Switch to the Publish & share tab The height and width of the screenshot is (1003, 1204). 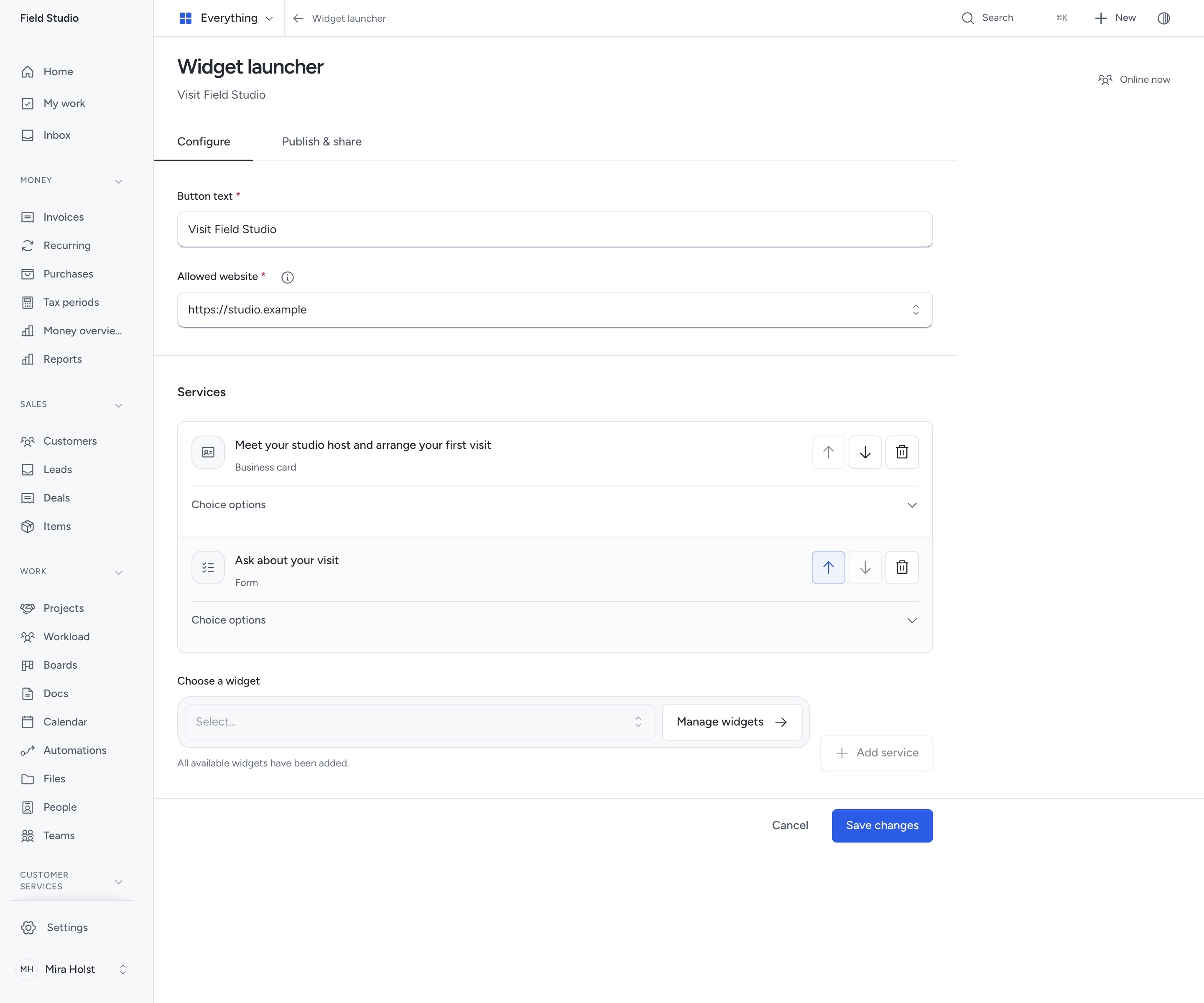tap(321, 142)
